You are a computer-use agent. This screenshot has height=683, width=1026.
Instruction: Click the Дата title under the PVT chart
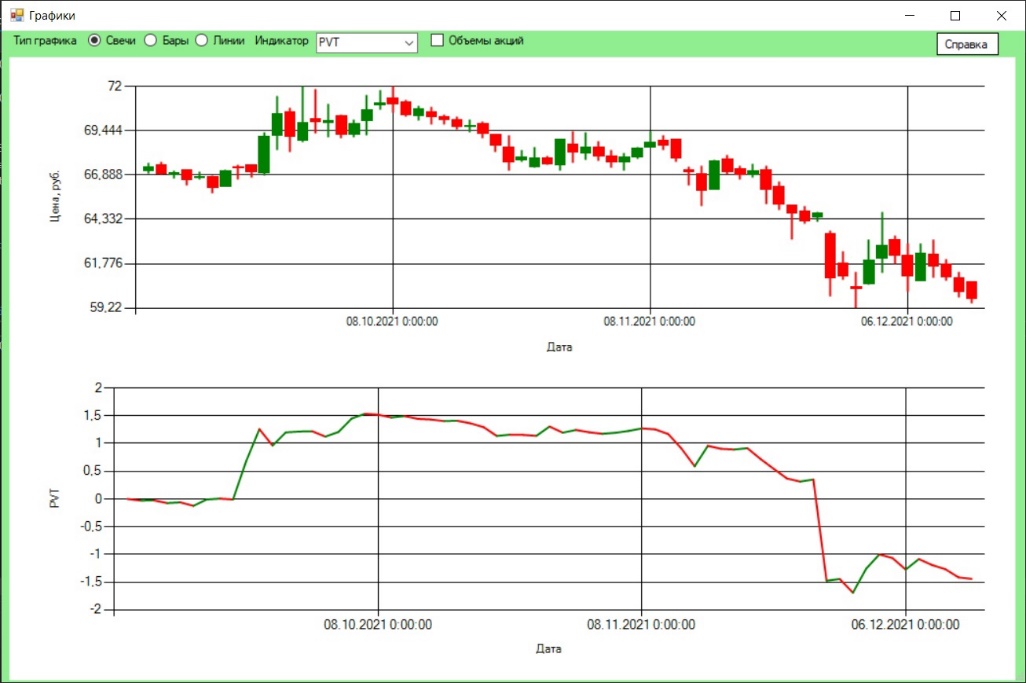point(548,649)
